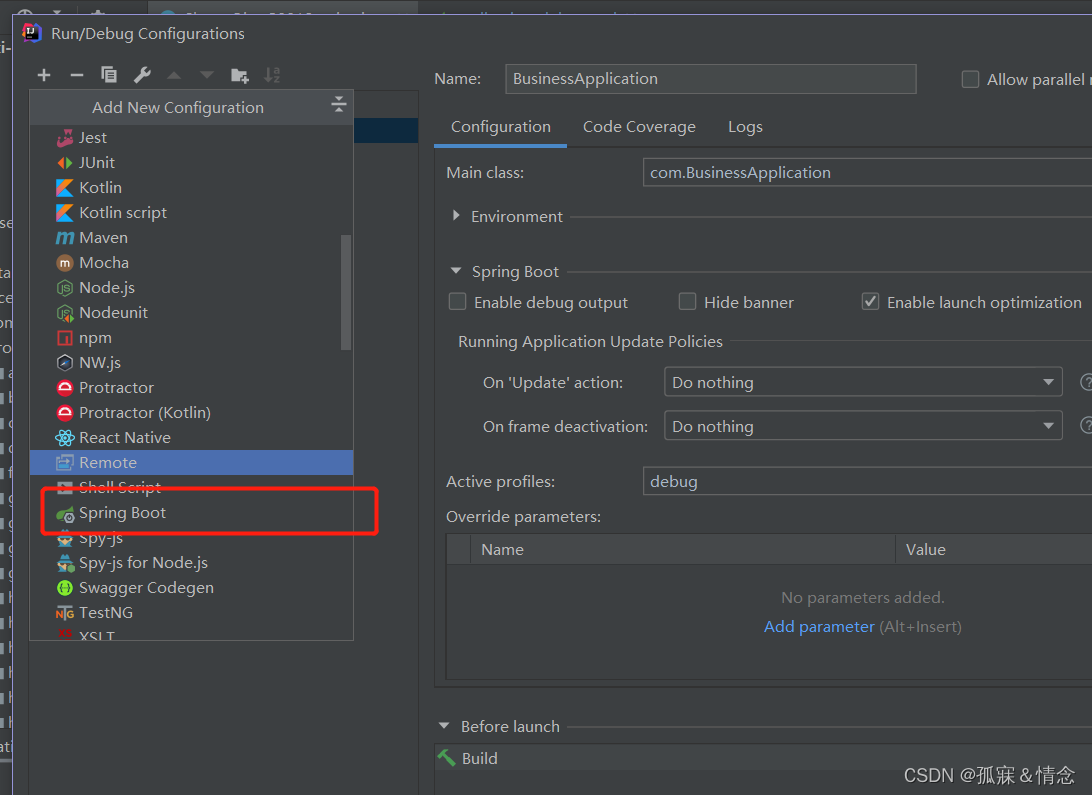
Task: Click the Copy Configuration icon
Action: 109,74
